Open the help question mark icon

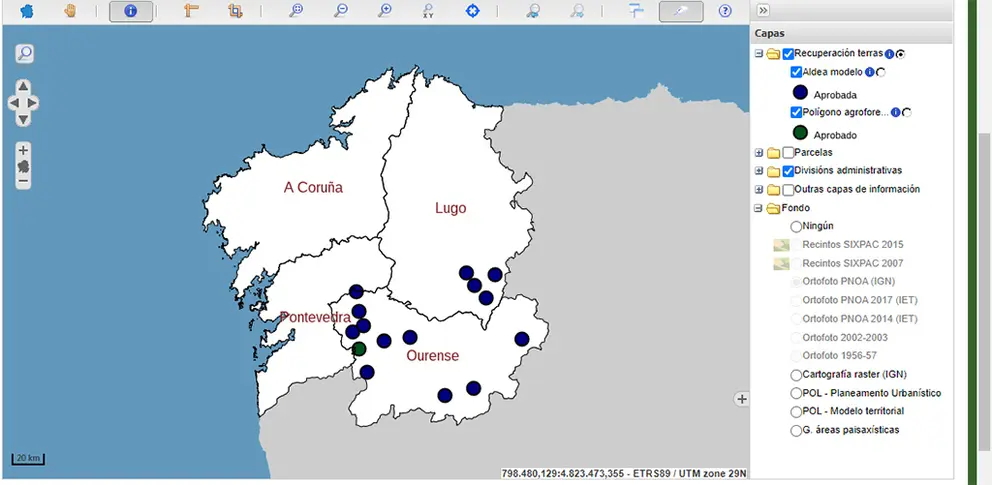[x=725, y=11]
